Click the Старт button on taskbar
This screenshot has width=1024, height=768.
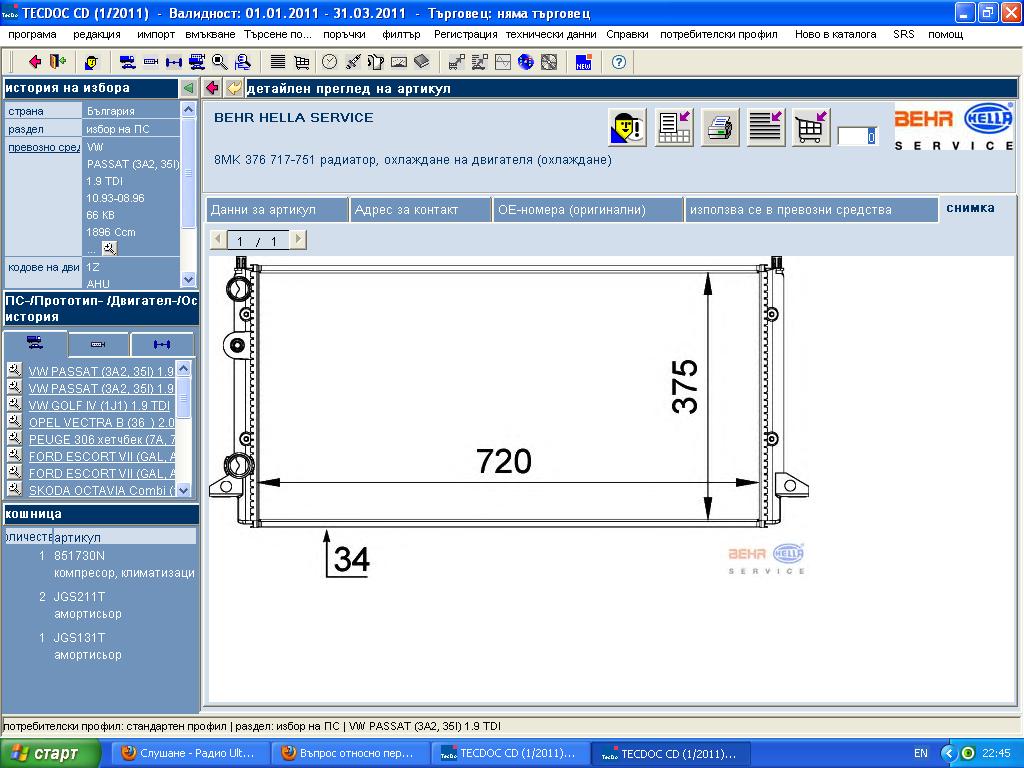pyautogui.click(x=52, y=753)
